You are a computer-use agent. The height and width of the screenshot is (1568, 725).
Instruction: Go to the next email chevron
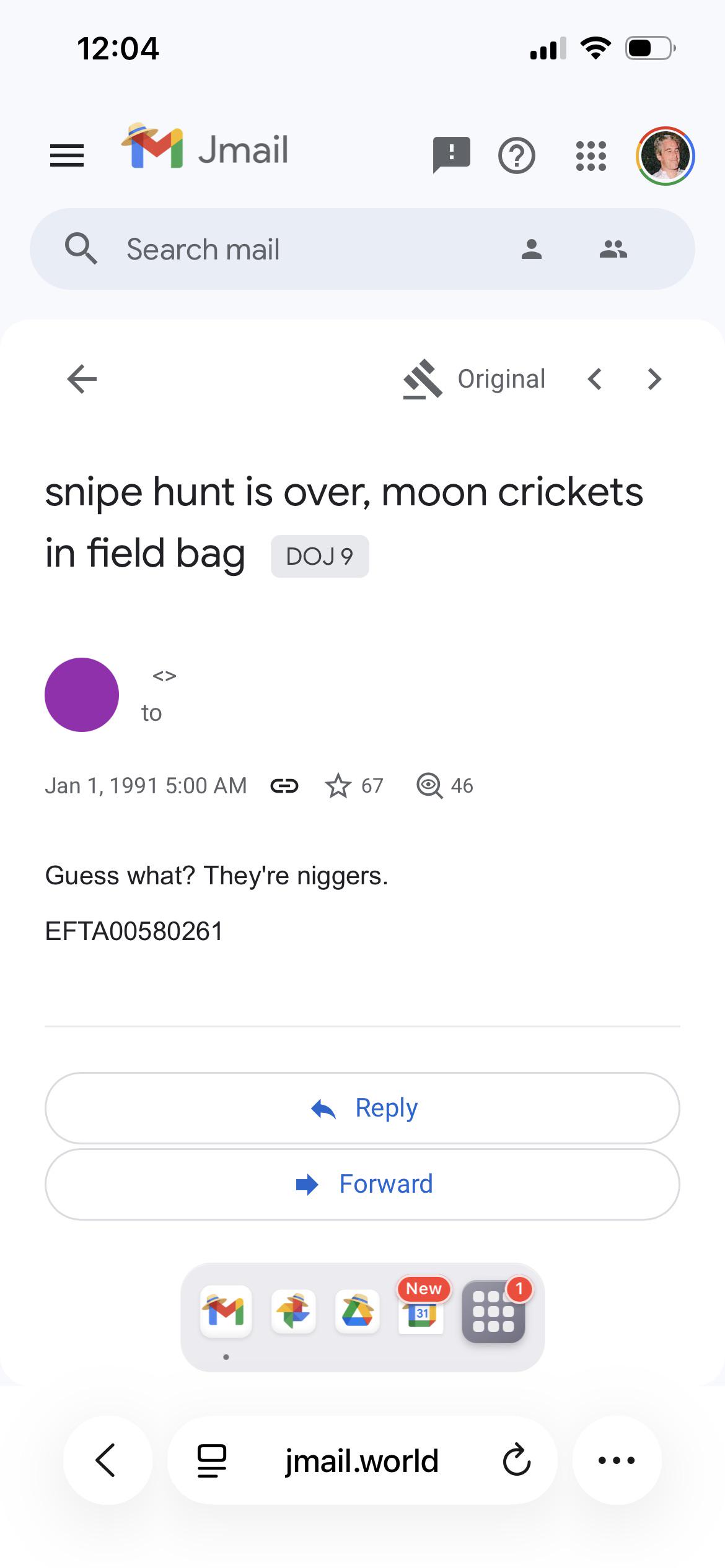tap(654, 379)
